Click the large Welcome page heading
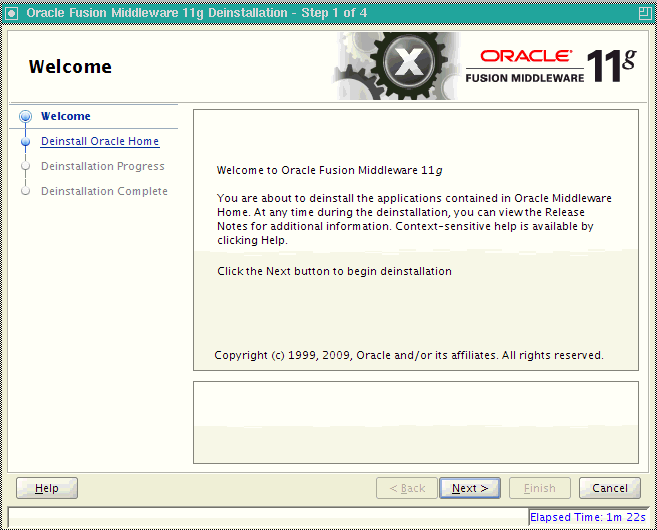The image size is (657, 530). (x=70, y=67)
